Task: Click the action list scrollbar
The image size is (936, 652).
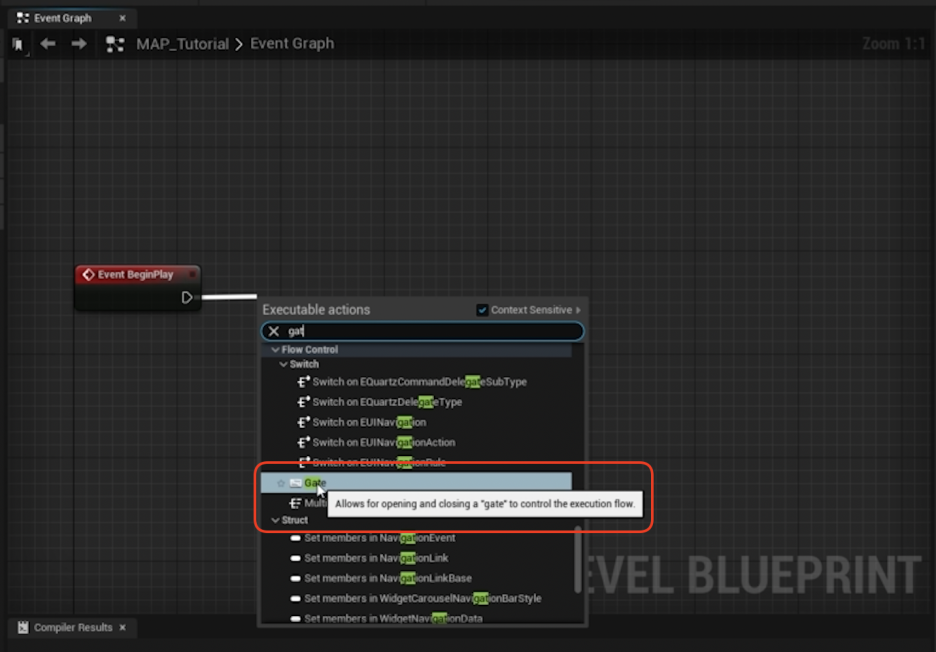Action: (578, 560)
